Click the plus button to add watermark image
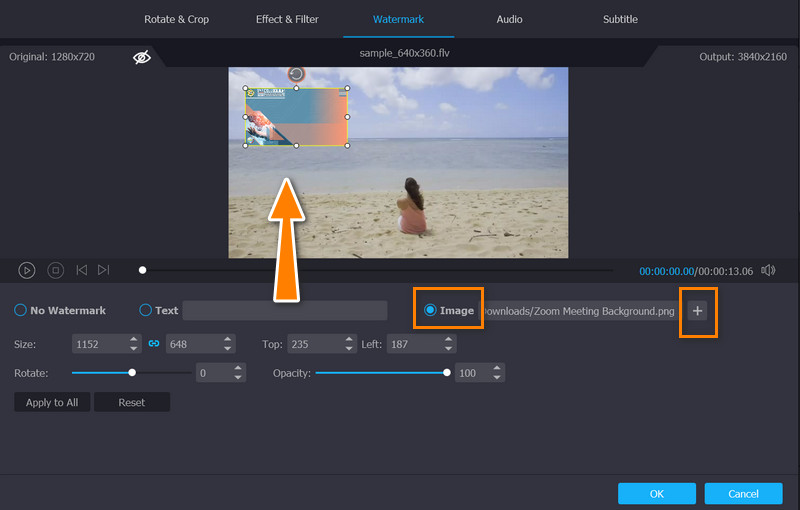This screenshot has width=800, height=510. pyautogui.click(x=698, y=311)
